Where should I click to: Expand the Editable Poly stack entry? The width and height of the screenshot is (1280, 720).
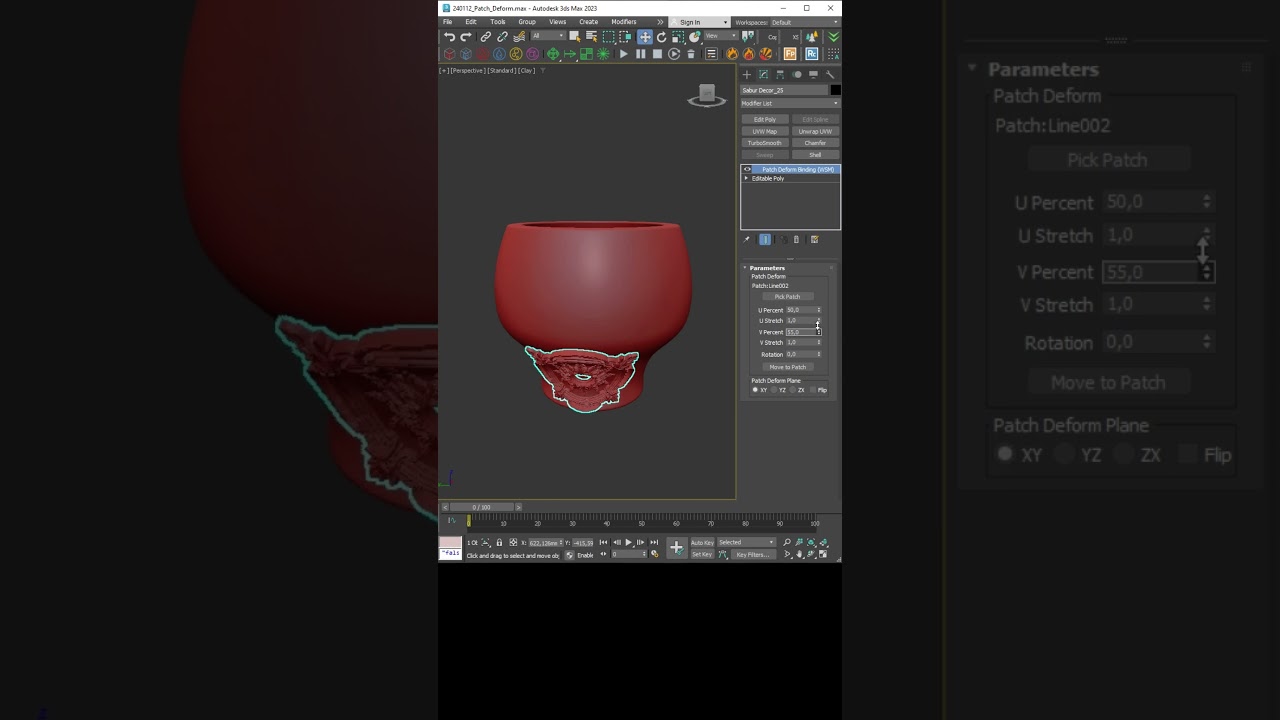click(746, 178)
